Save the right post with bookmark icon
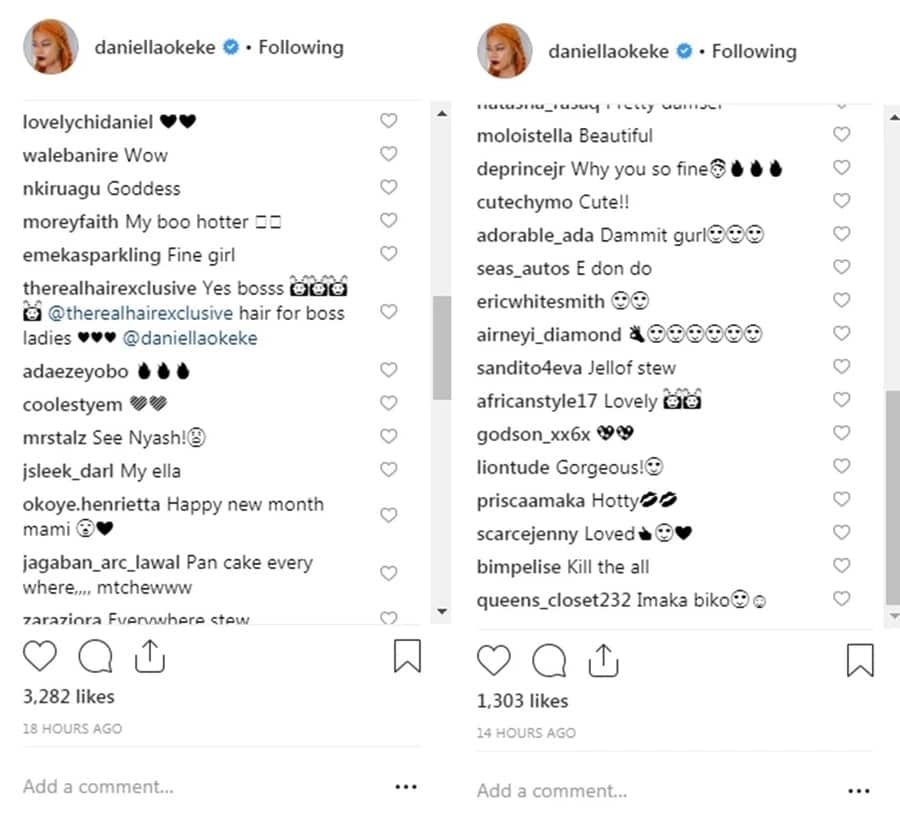The height and width of the screenshot is (820, 900). pos(860,660)
